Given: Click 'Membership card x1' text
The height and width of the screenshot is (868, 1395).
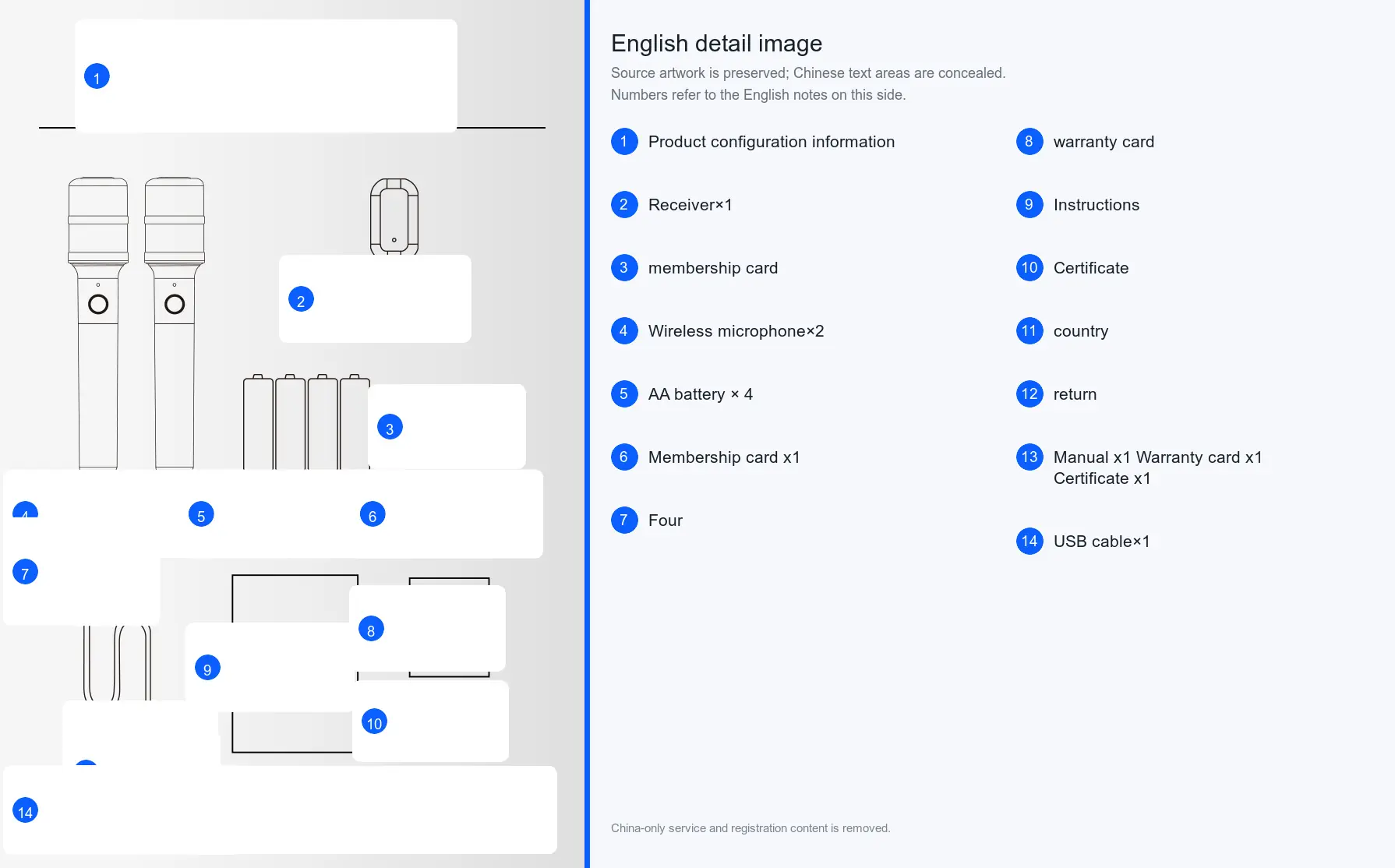Looking at the screenshot, I should point(724,457).
